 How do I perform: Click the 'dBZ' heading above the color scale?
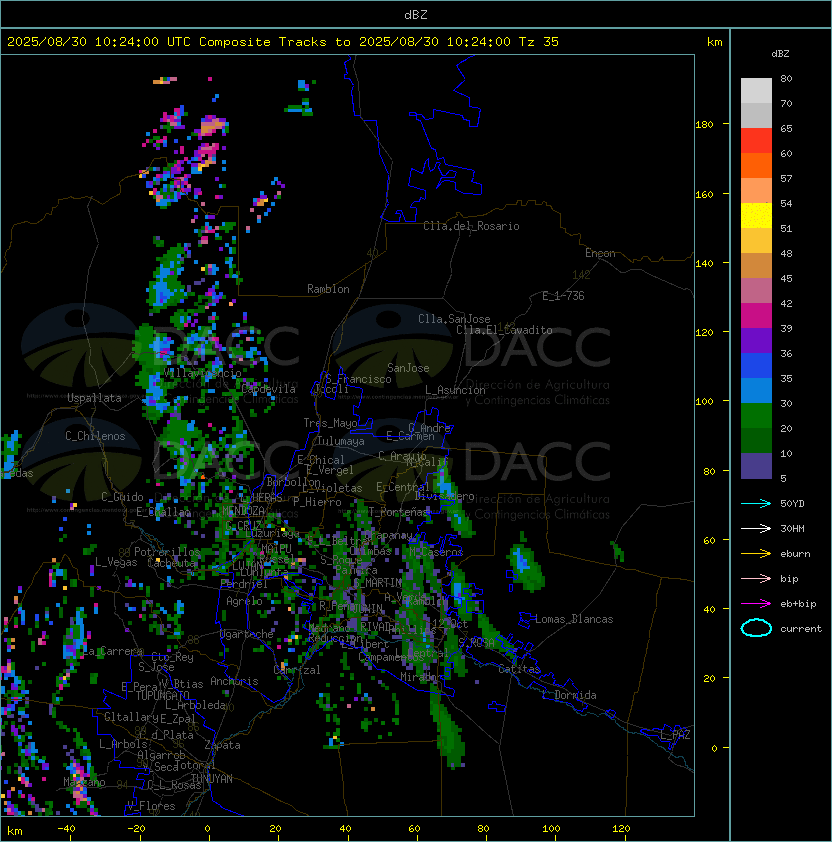click(780, 54)
